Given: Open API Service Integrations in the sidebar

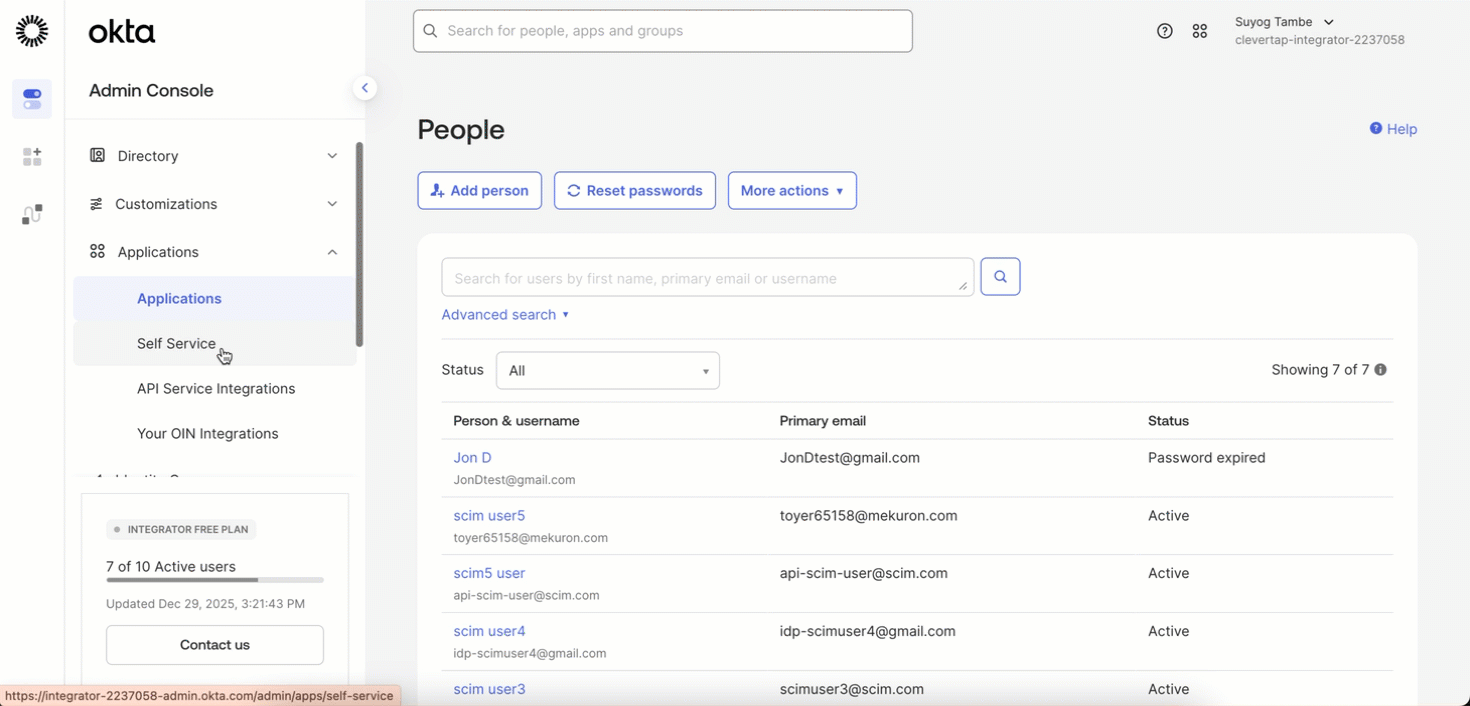Looking at the screenshot, I should click(x=216, y=388).
